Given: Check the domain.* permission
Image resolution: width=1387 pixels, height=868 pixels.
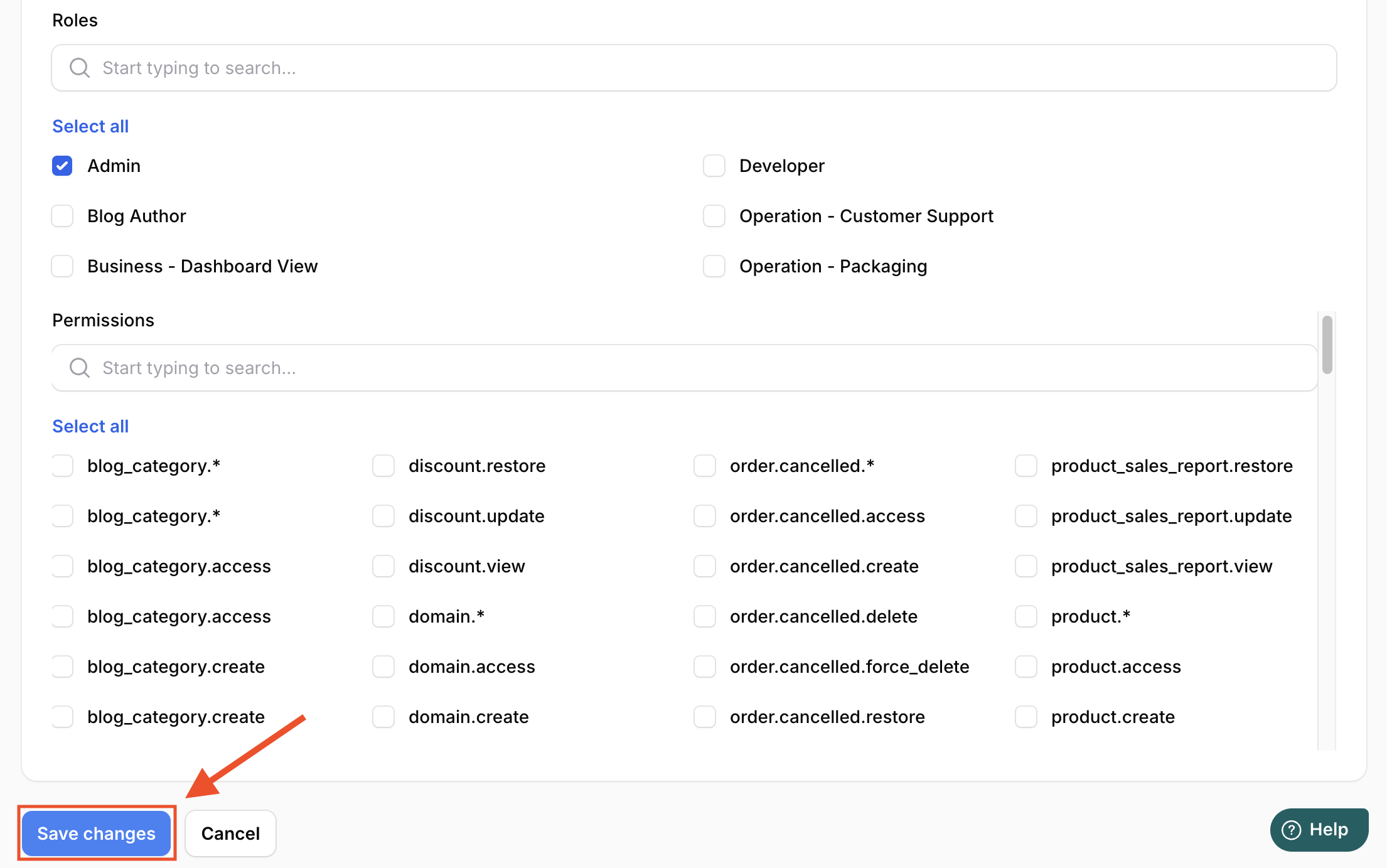Looking at the screenshot, I should click(x=383, y=616).
